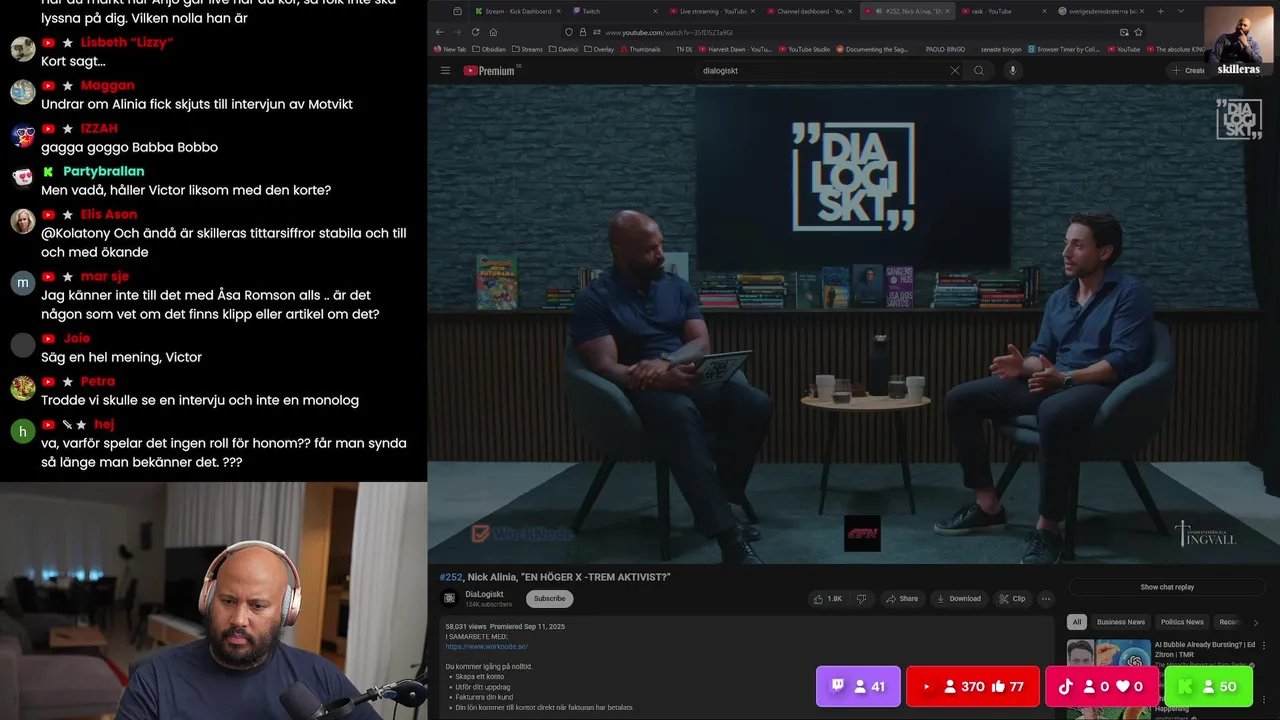Select the Business News chip
This screenshot has height=720, width=1280.
[x=1120, y=622]
